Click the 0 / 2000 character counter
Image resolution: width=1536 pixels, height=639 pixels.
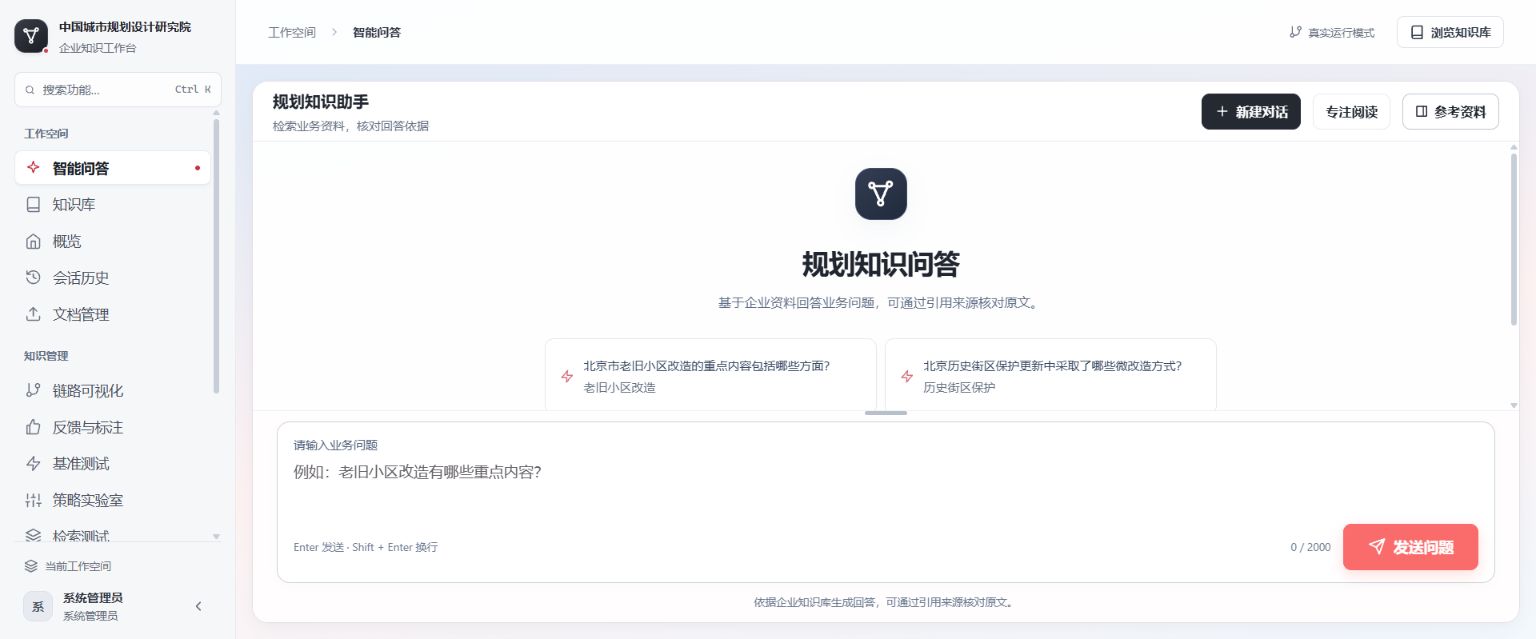[x=1310, y=547]
